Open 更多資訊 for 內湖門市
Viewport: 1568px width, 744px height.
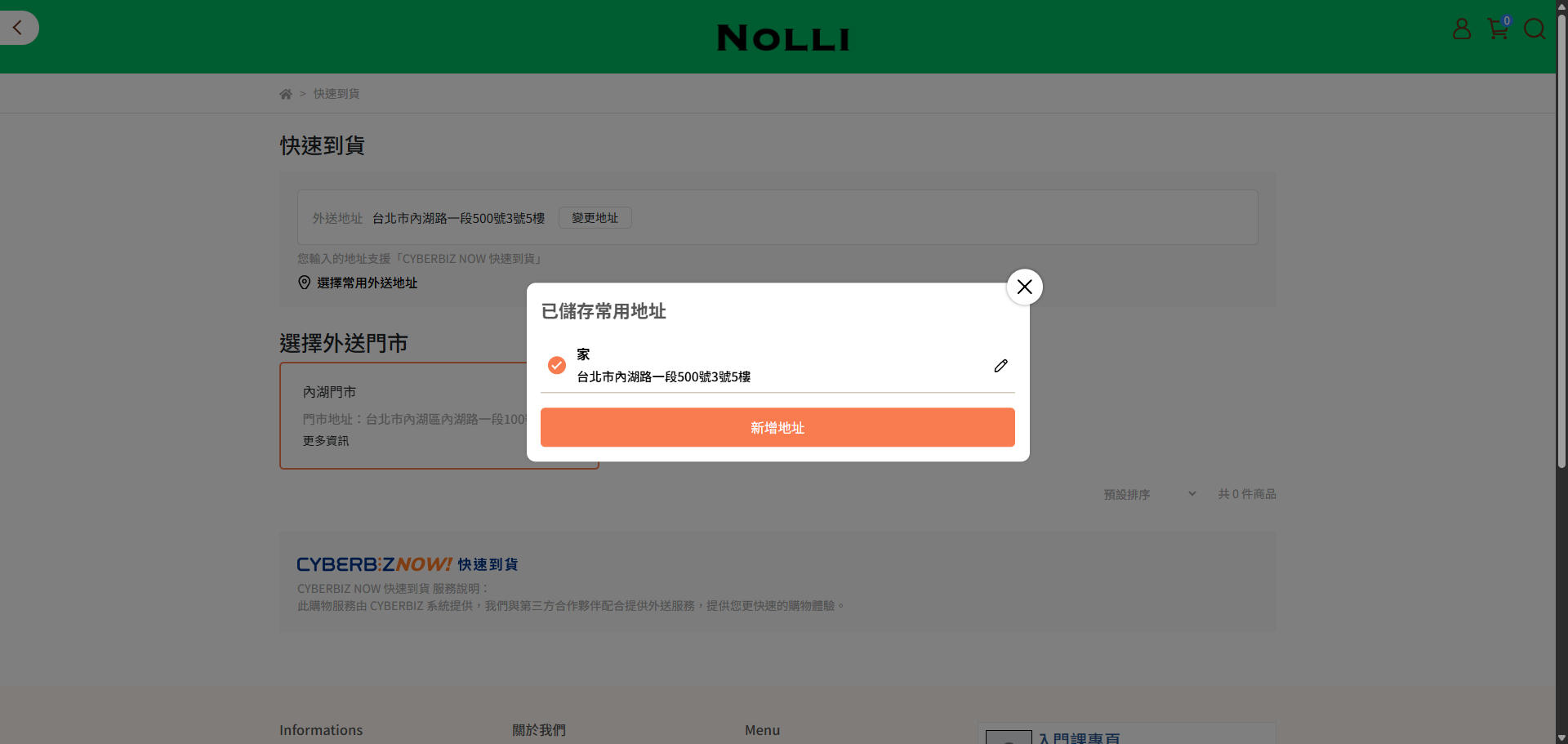[x=326, y=441]
